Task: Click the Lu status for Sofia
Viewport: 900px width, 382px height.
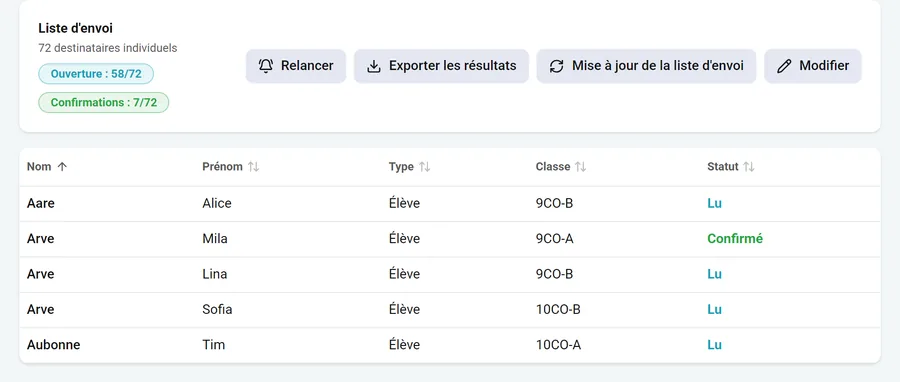Action: 714,310
